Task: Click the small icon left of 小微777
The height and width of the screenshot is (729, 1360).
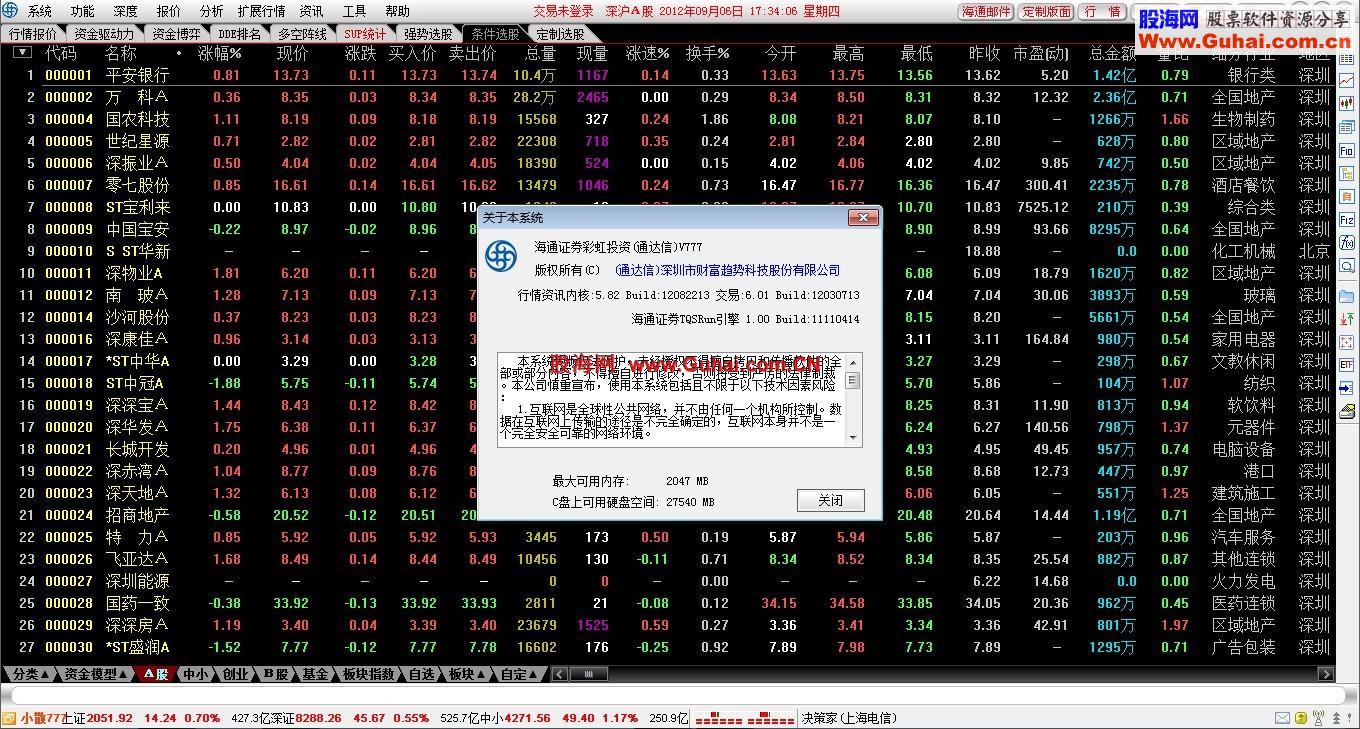Action: point(10,718)
